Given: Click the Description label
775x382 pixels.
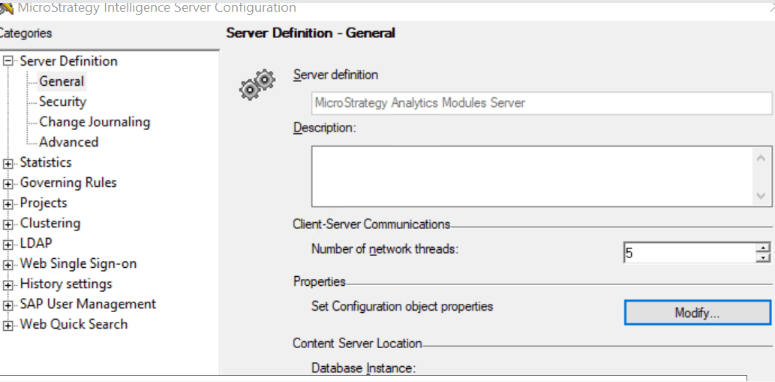Looking at the screenshot, I should (x=325, y=128).
